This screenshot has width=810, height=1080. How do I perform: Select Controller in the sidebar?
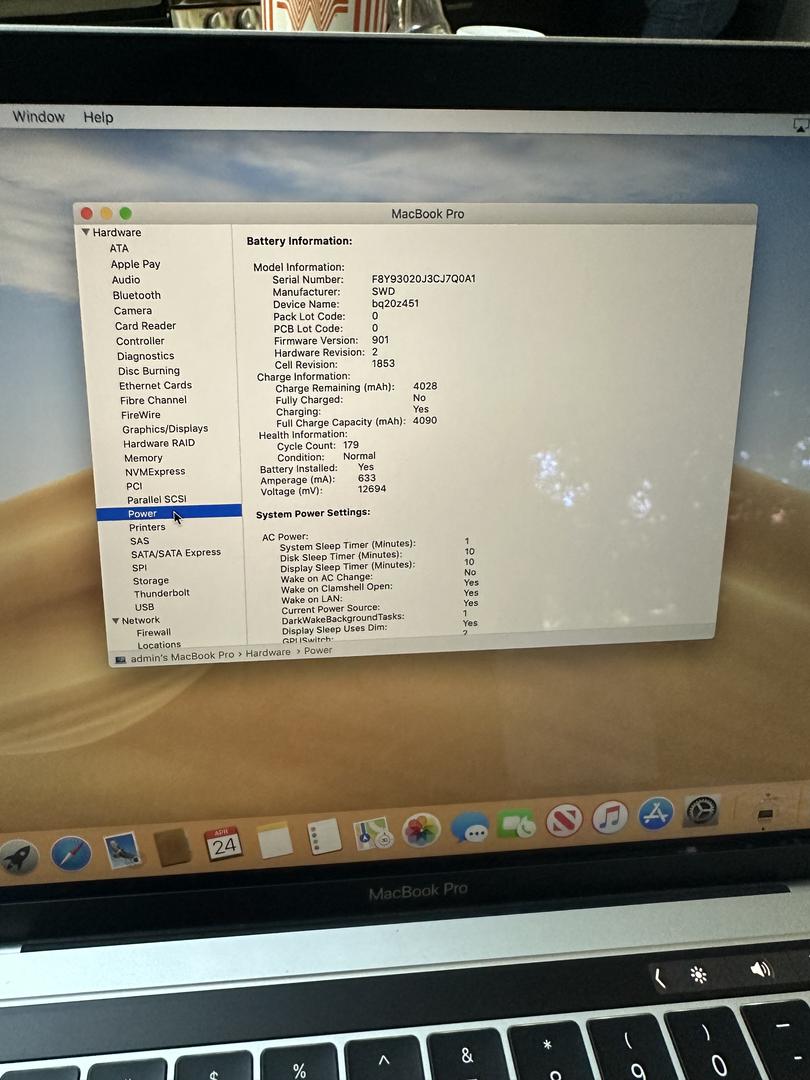coord(140,341)
